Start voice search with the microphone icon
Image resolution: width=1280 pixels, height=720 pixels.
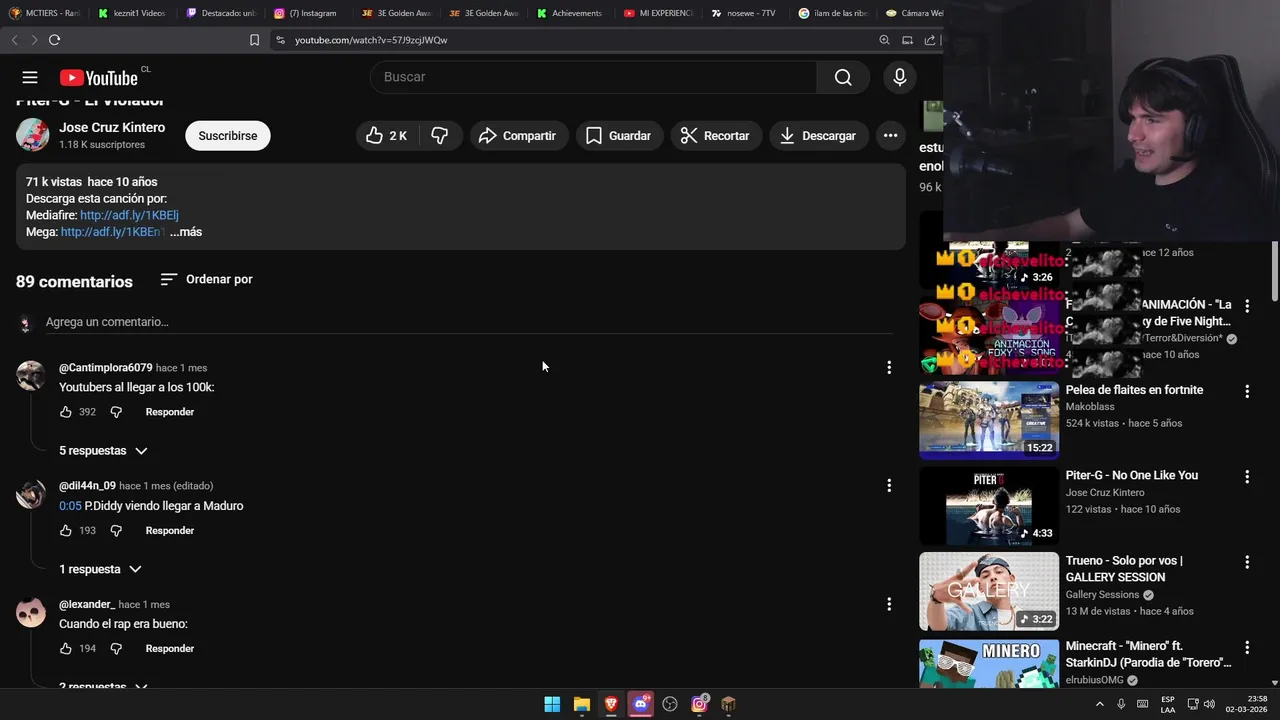click(900, 77)
